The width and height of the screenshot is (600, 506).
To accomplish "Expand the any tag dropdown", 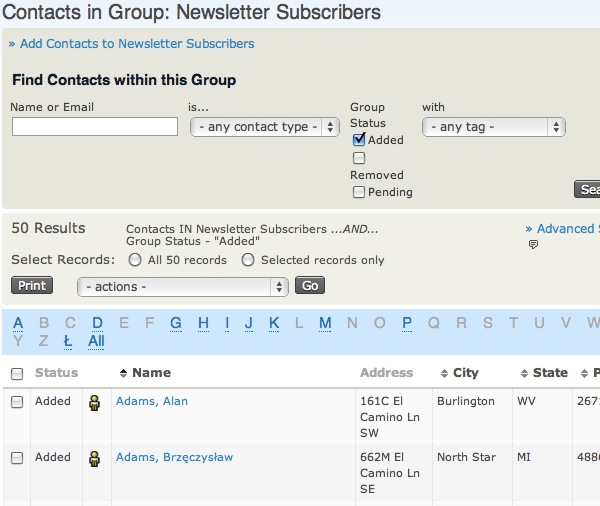I will [x=493, y=127].
